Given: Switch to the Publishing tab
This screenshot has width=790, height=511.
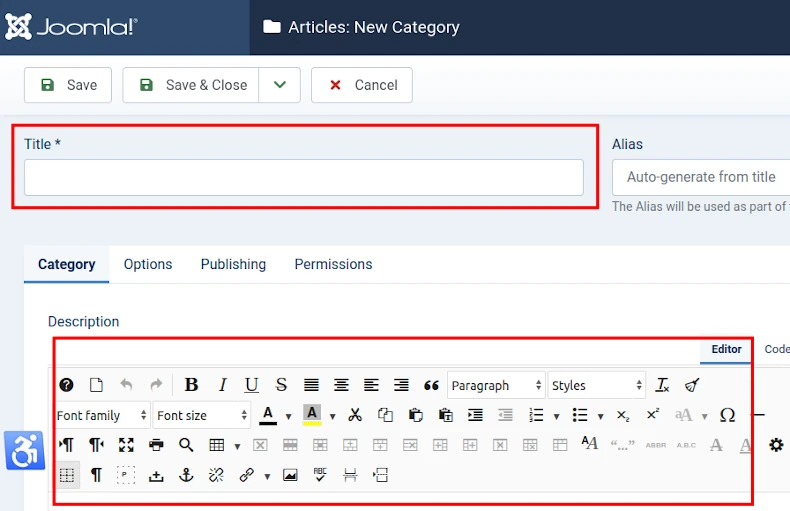Looking at the screenshot, I should tap(233, 264).
